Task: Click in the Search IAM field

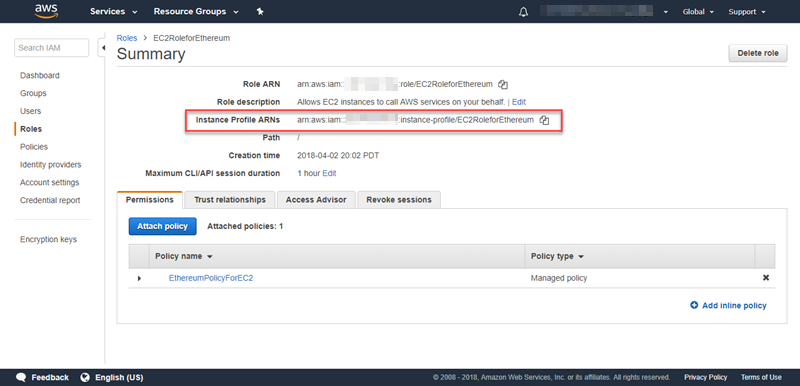Action: (52, 48)
